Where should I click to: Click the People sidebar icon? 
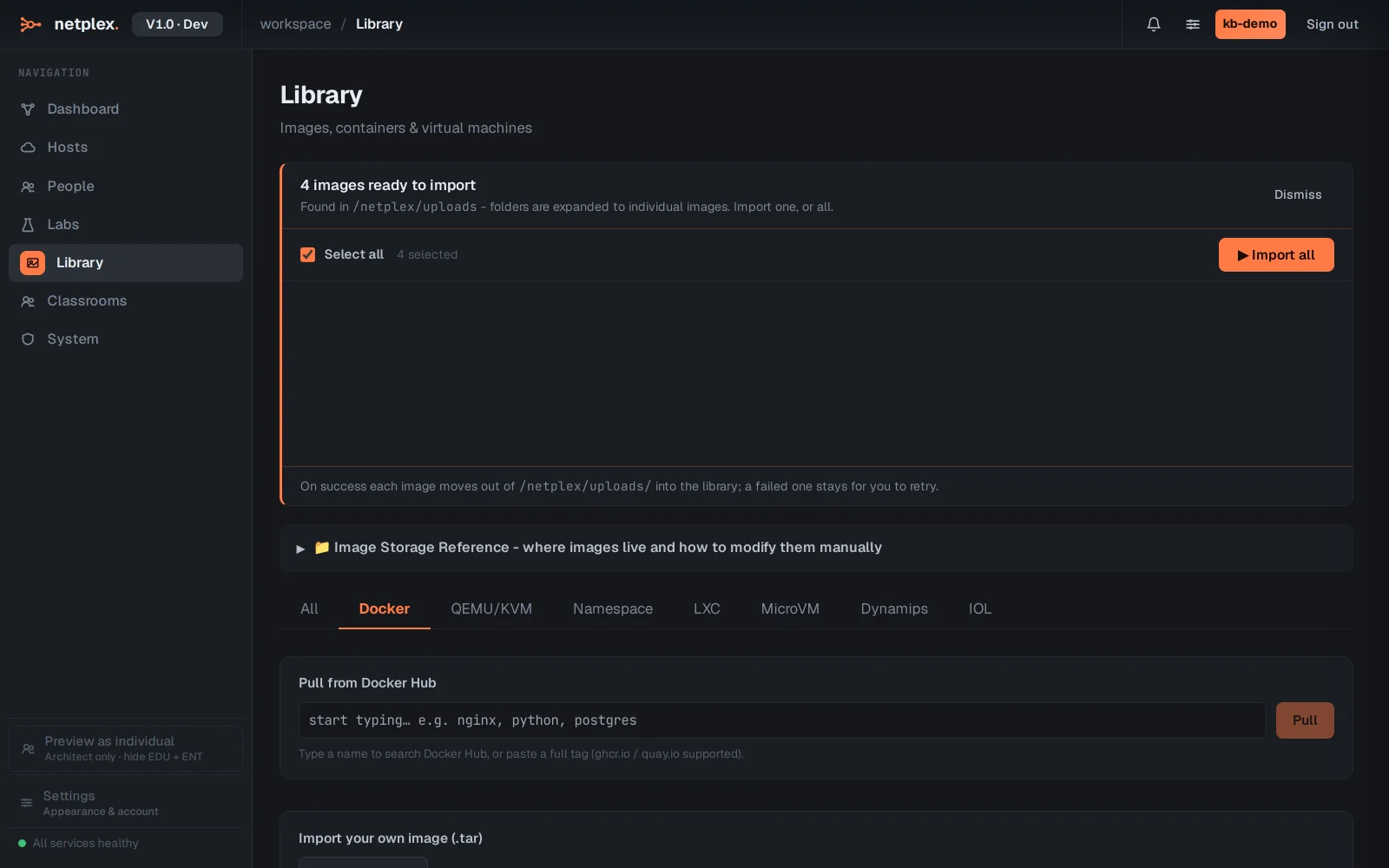28,187
